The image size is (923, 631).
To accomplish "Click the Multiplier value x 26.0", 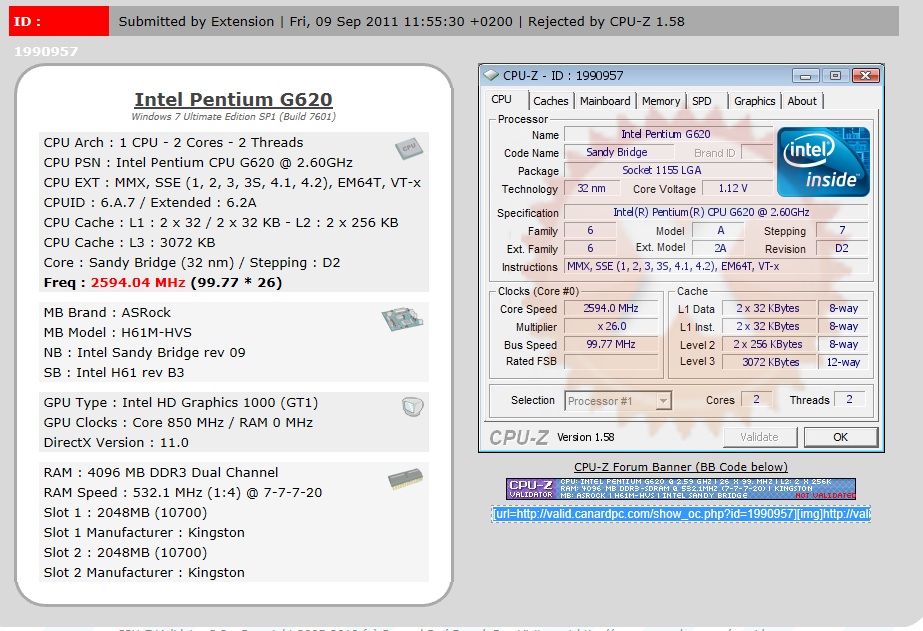I will (x=611, y=326).
